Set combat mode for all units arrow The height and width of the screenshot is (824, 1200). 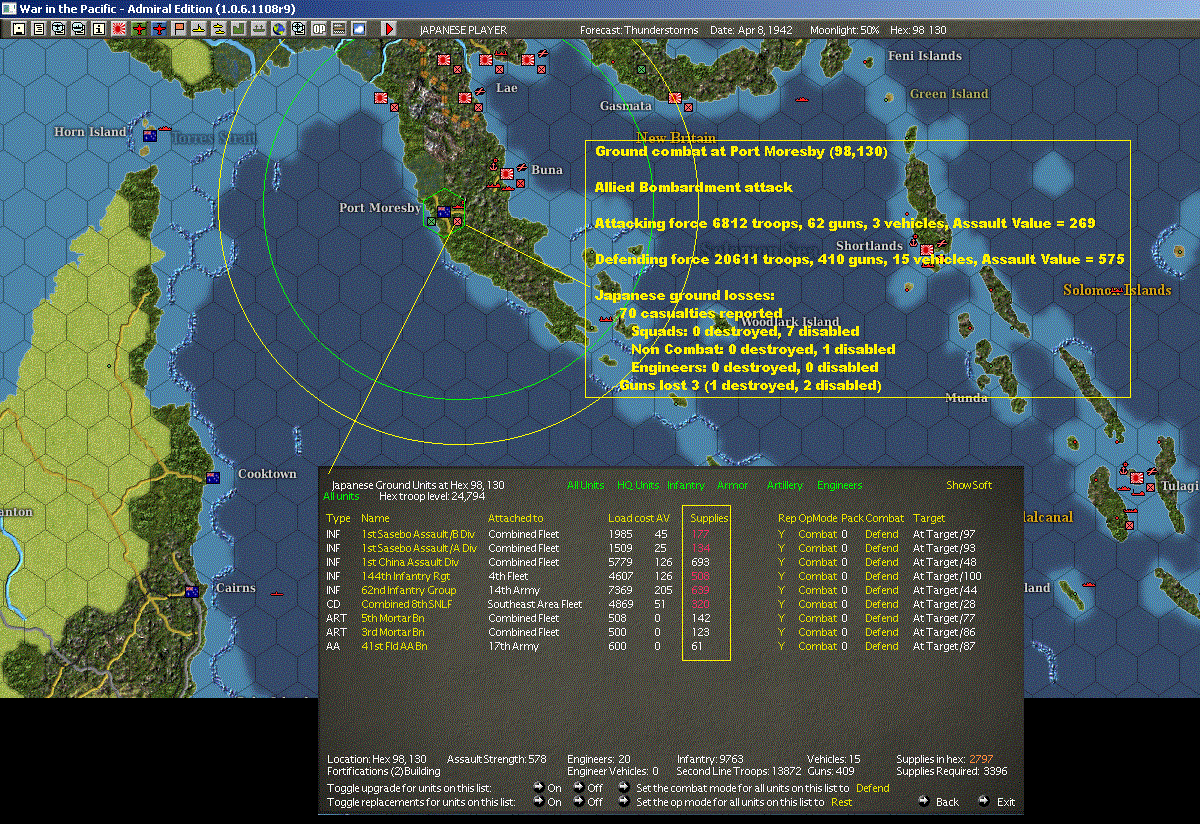625,788
